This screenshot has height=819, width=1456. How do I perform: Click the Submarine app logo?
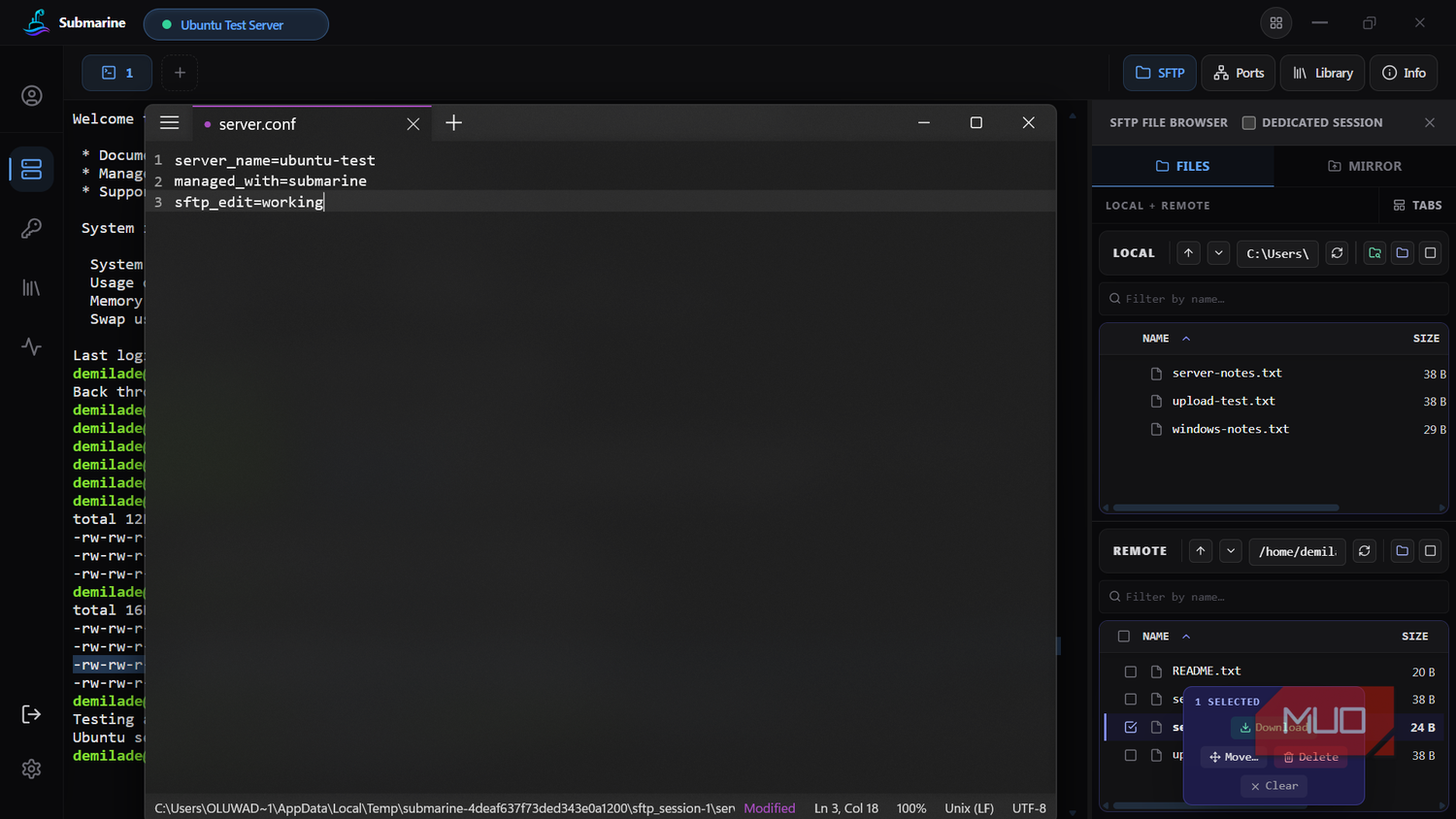coord(37,22)
